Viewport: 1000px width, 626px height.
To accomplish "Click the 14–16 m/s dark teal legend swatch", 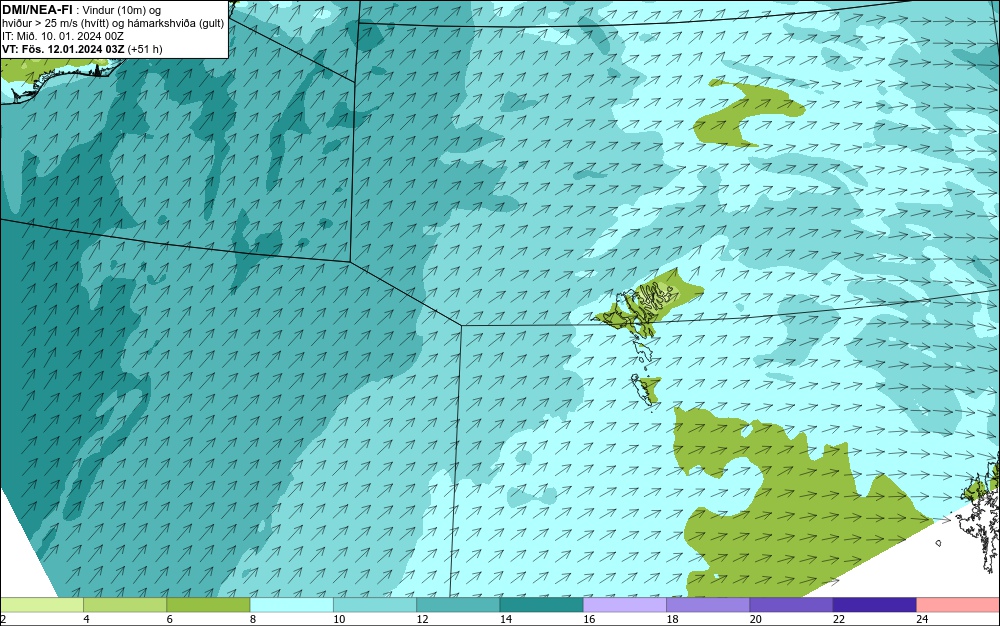I will point(541,604).
